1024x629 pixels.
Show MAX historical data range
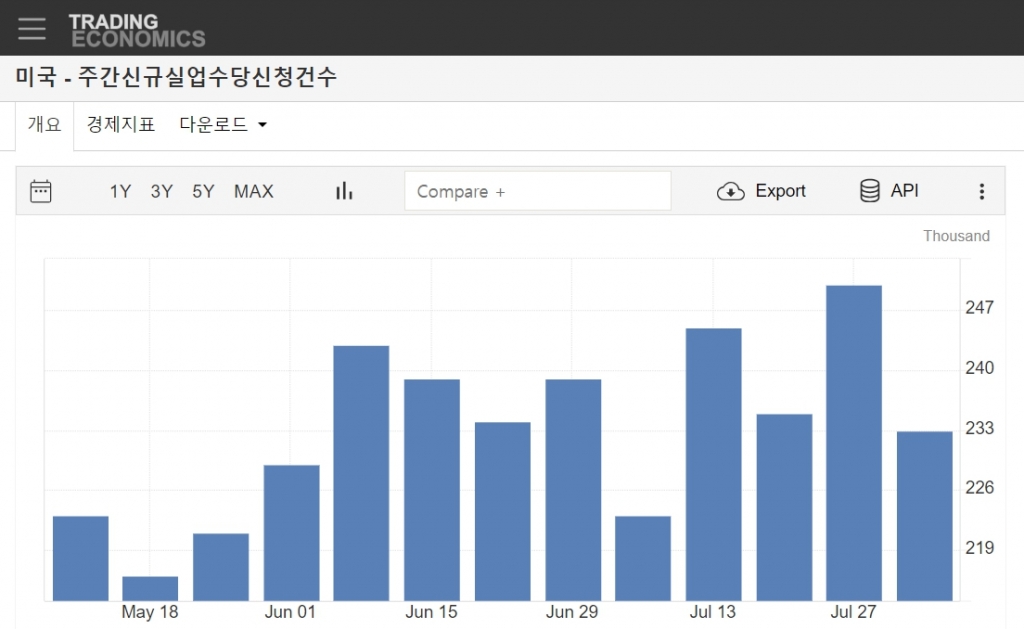(253, 191)
